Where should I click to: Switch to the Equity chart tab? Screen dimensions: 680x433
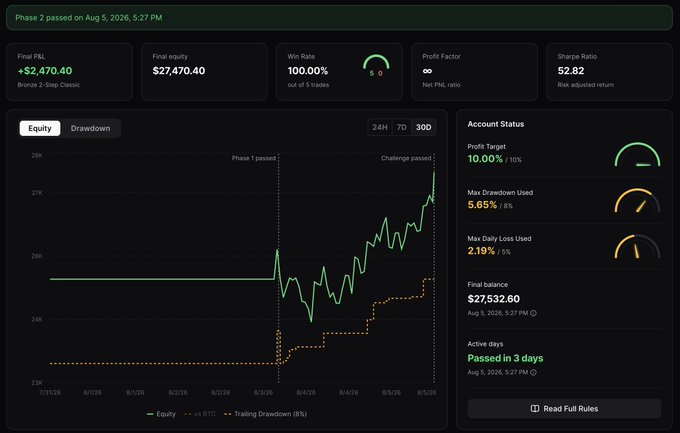coord(40,128)
